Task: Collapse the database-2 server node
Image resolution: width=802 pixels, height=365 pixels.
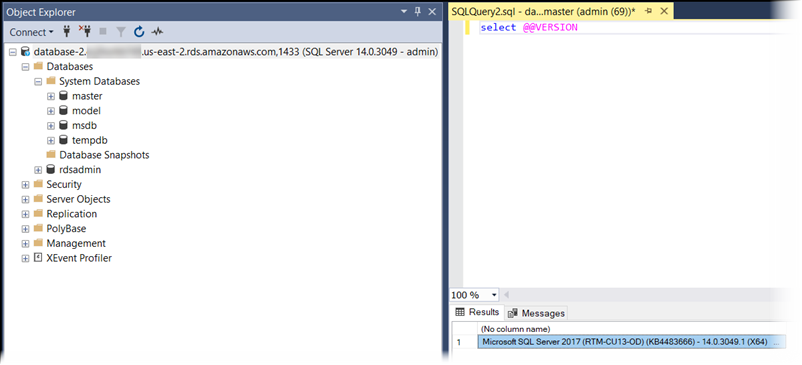Action: click(x=13, y=52)
